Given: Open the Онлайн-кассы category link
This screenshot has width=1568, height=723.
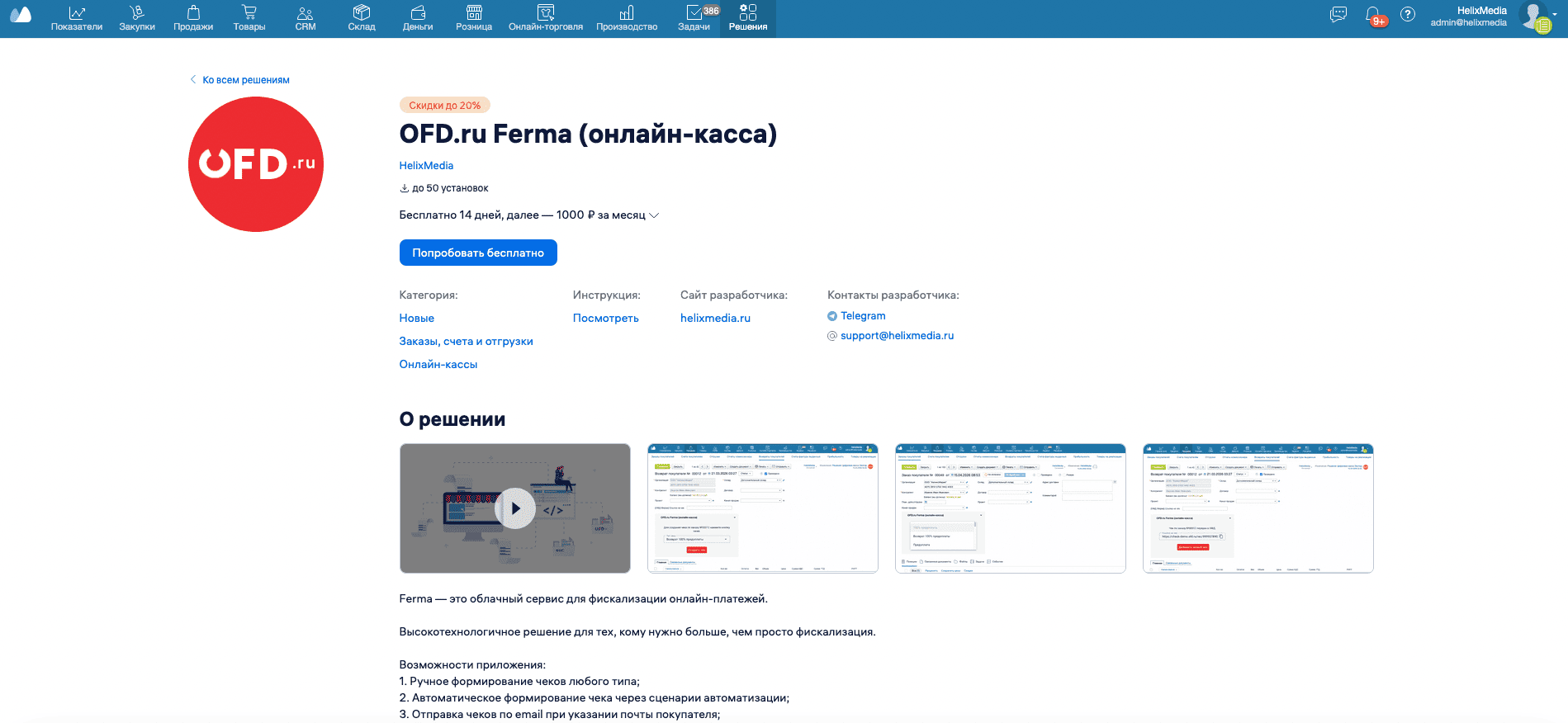Looking at the screenshot, I should point(438,364).
